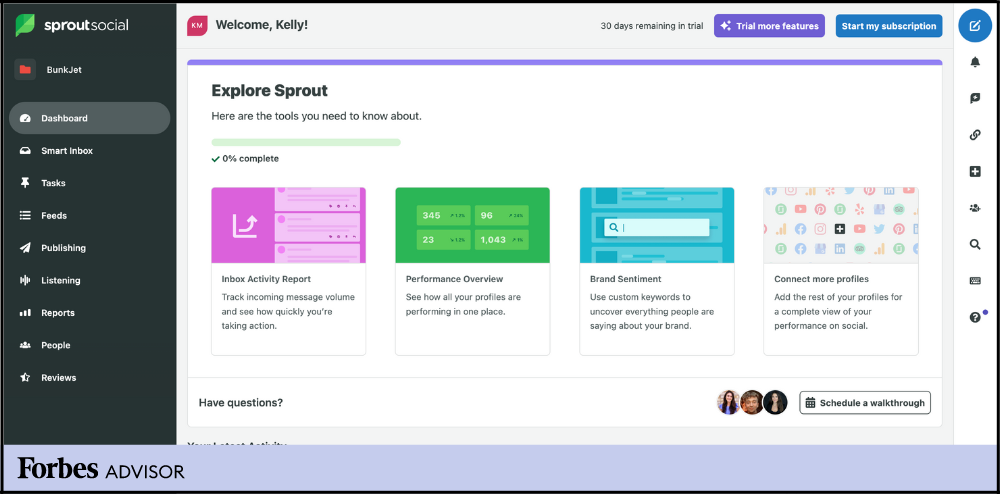This screenshot has width=1000, height=494.
Task: Open the search magnifier icon
Action: click(975, 244)
